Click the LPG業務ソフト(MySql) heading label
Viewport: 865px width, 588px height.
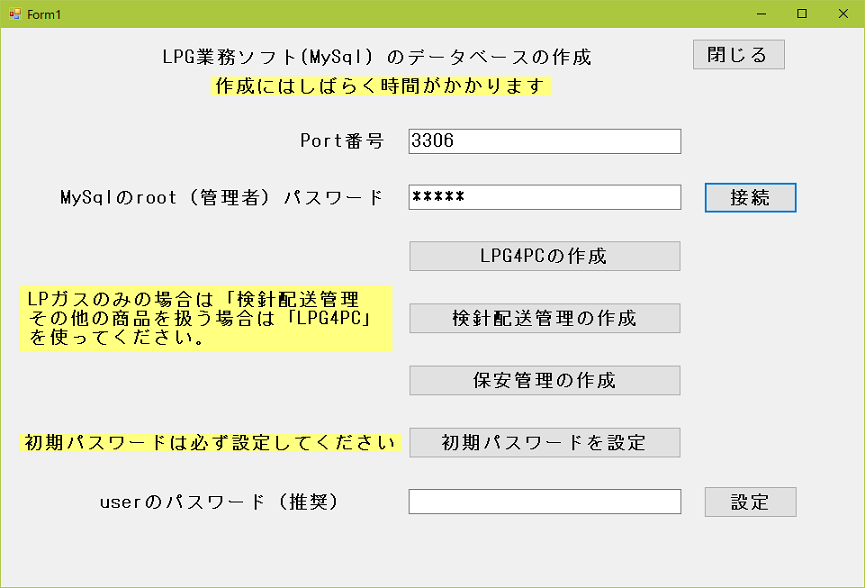377,57
